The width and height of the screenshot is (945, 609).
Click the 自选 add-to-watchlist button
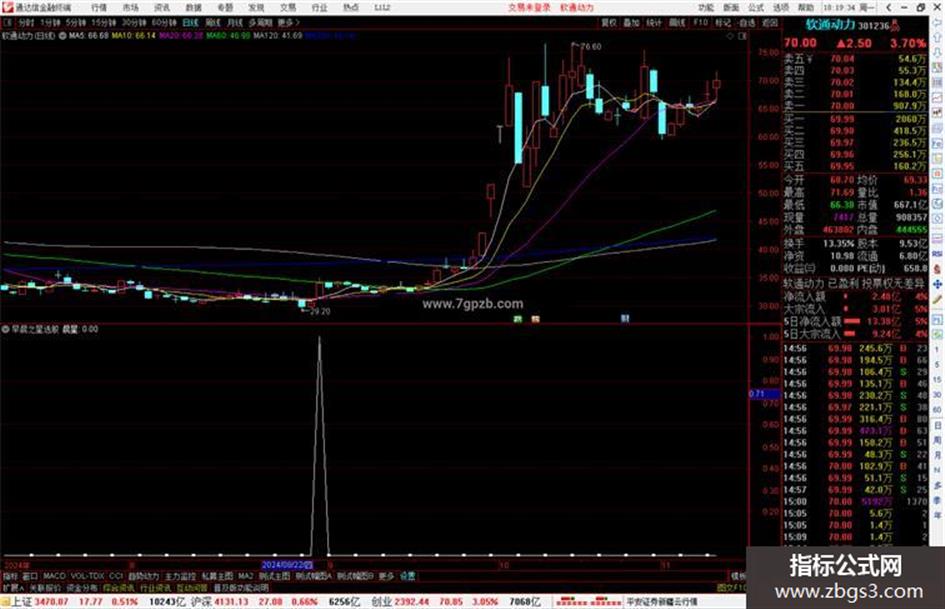747,22
